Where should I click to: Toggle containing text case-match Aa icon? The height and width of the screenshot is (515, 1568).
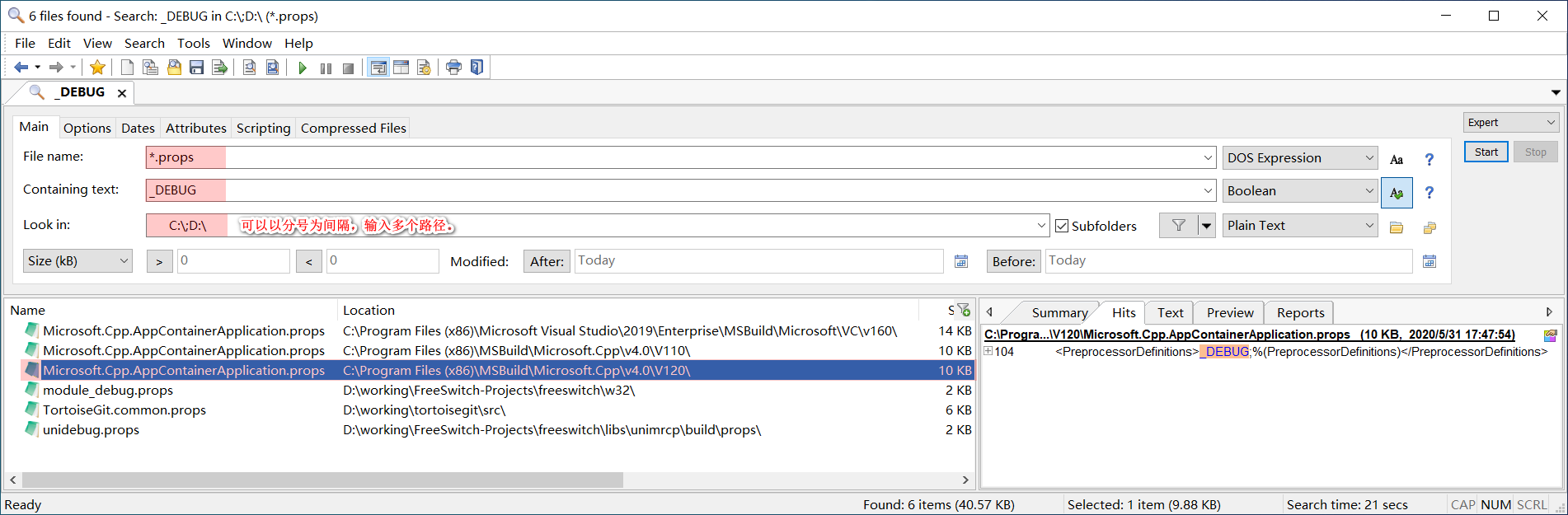point(1397,193)
